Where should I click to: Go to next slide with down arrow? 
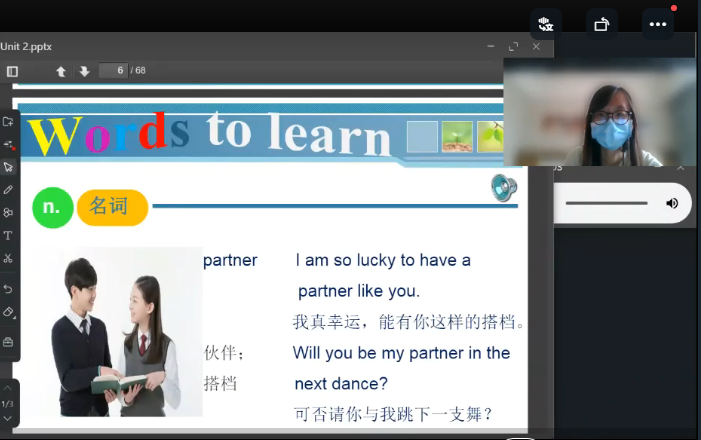coord(84,71)
